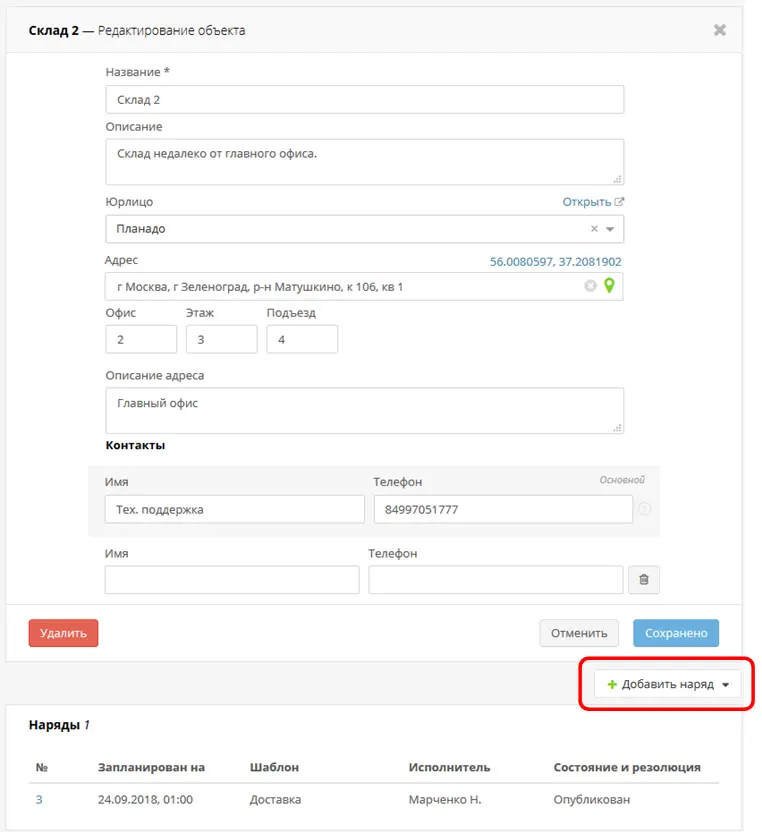Click the Отменить button
The height and width of the screenshot is (840, 762).
[x=579, y=633]
